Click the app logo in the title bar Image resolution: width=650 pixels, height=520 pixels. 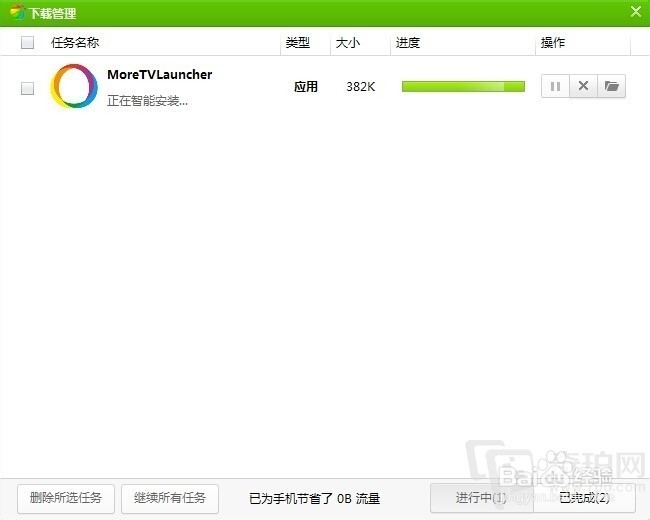[x=17, y=12]
